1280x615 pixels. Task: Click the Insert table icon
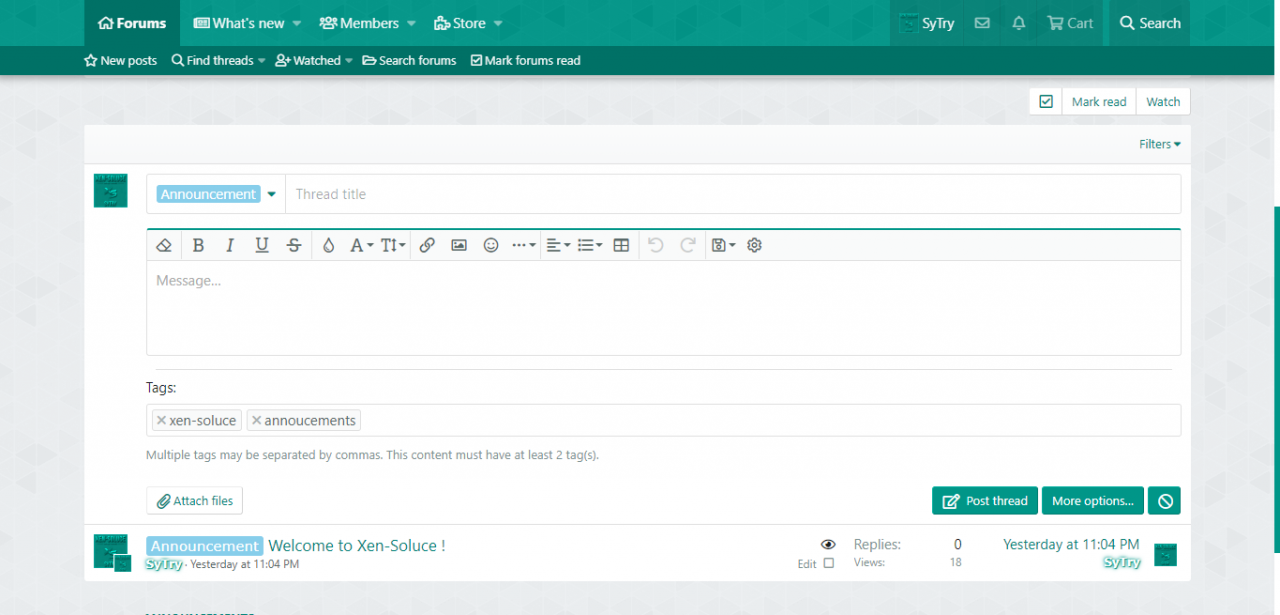(621, 245)
